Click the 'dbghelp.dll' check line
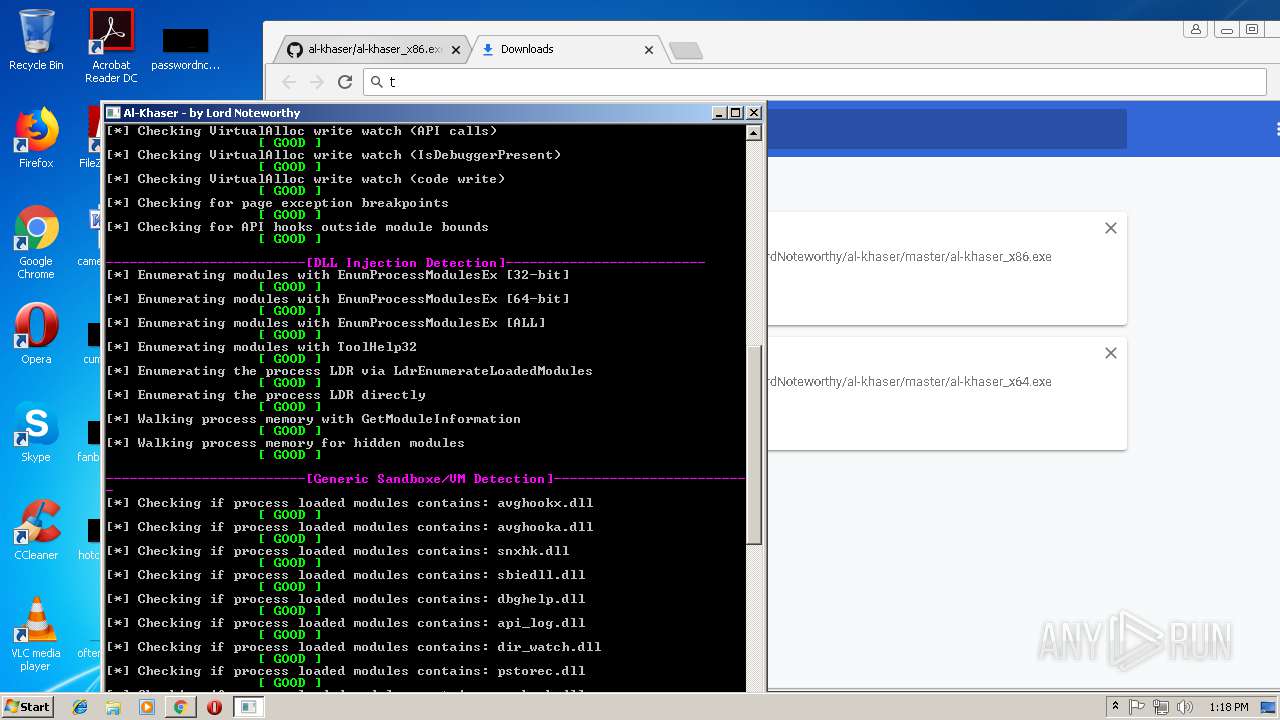 point(345,599)
